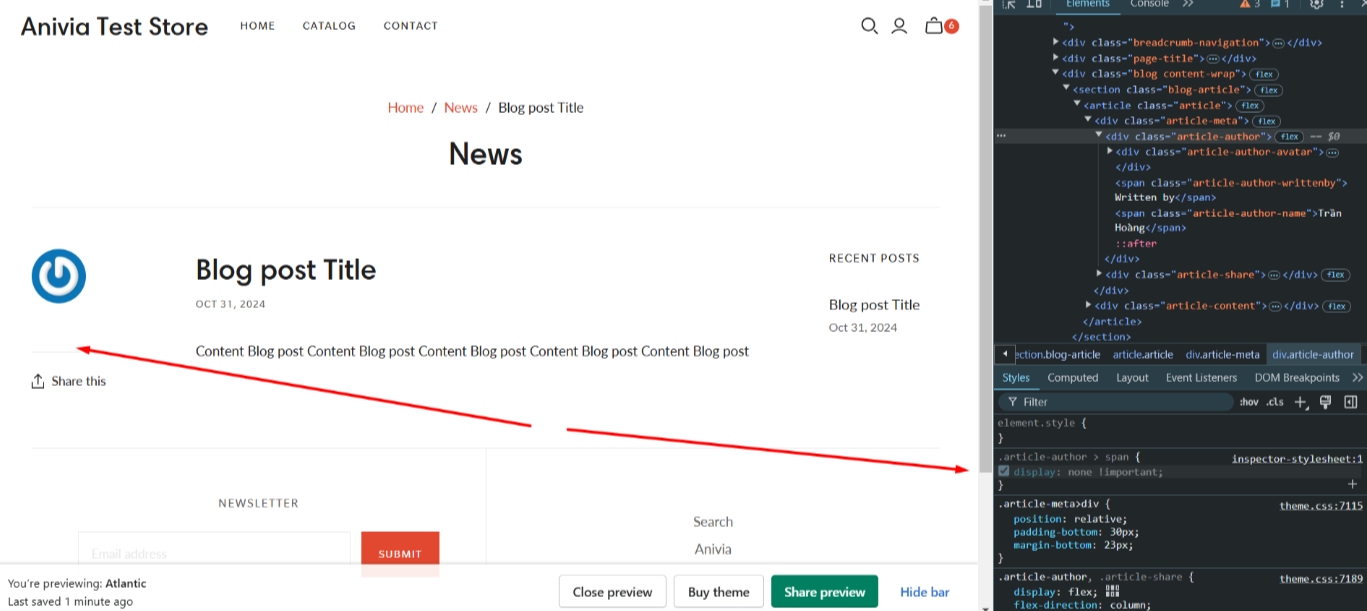Go to CATALOG in store menu

click(x=329, y=26)
